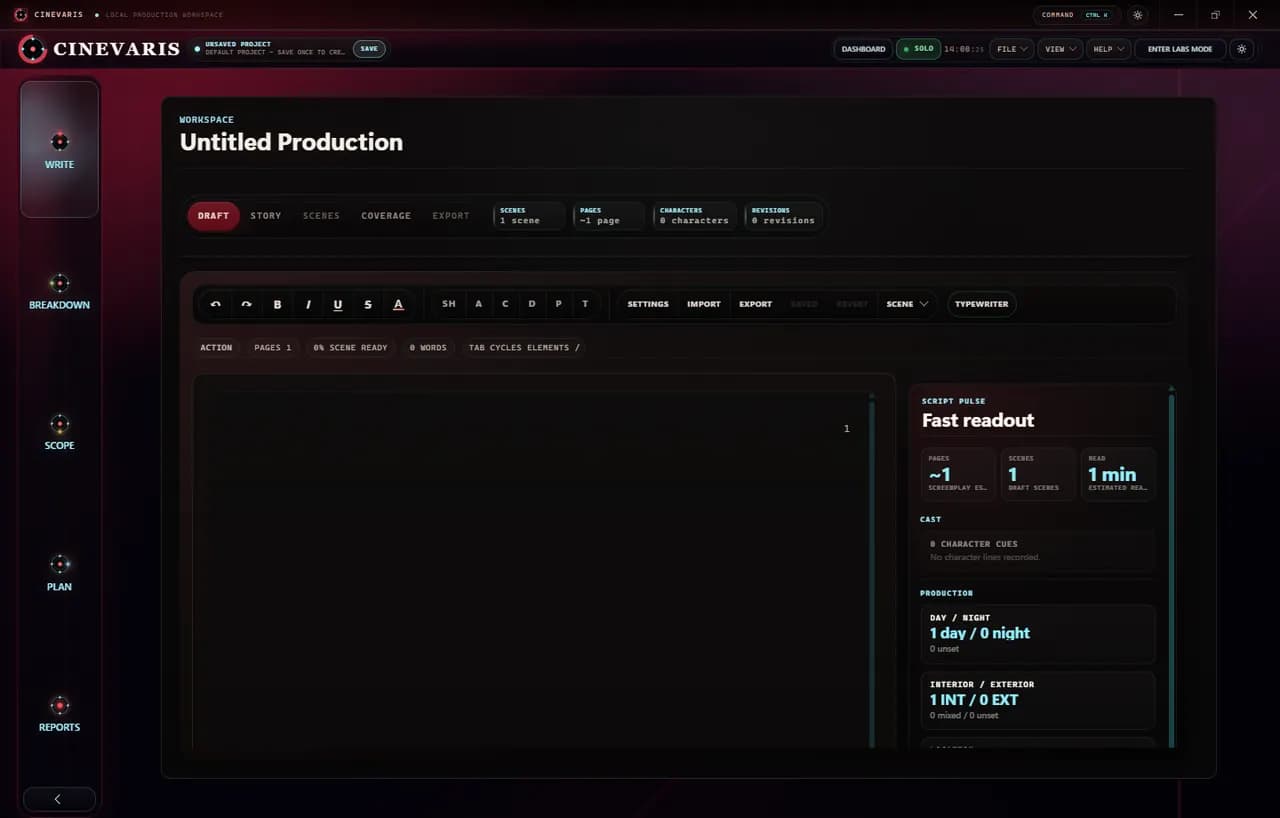Switch to the Coverage tab
The height and width of the screenshot is (818, 1280).
pyautogui.click(x=386, y=216)
